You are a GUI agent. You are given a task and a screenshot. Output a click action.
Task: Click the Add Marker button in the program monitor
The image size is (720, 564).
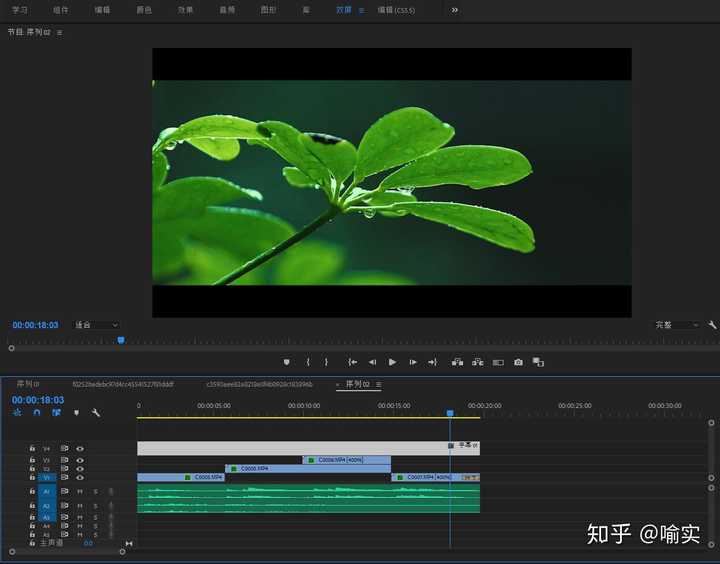[287, 362]
